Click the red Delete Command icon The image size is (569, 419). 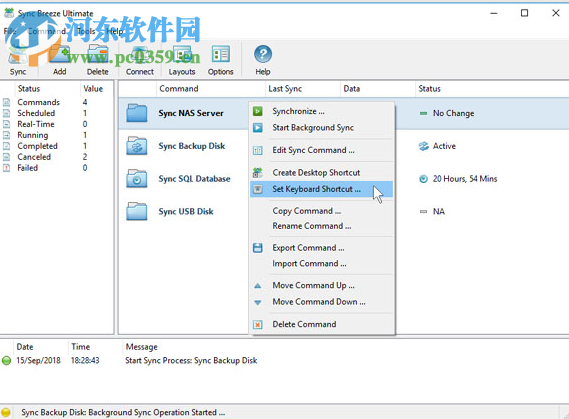(x=258, y=325)
